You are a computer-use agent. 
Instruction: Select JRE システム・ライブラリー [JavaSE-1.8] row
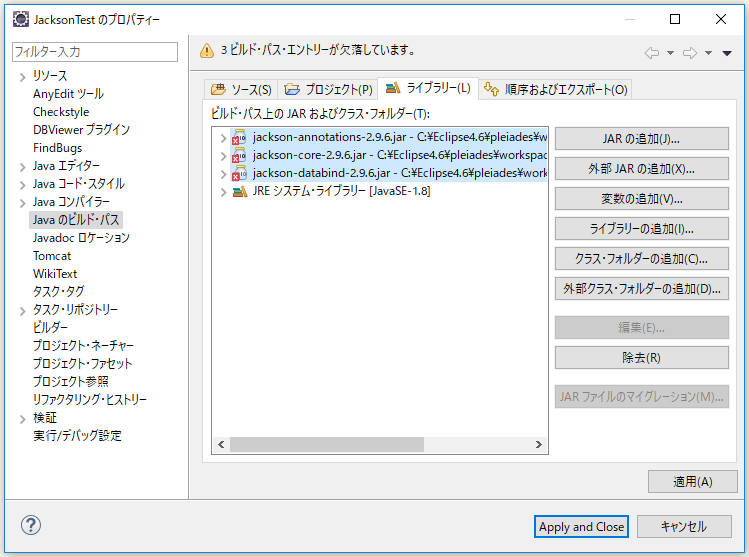coord(342,192)
